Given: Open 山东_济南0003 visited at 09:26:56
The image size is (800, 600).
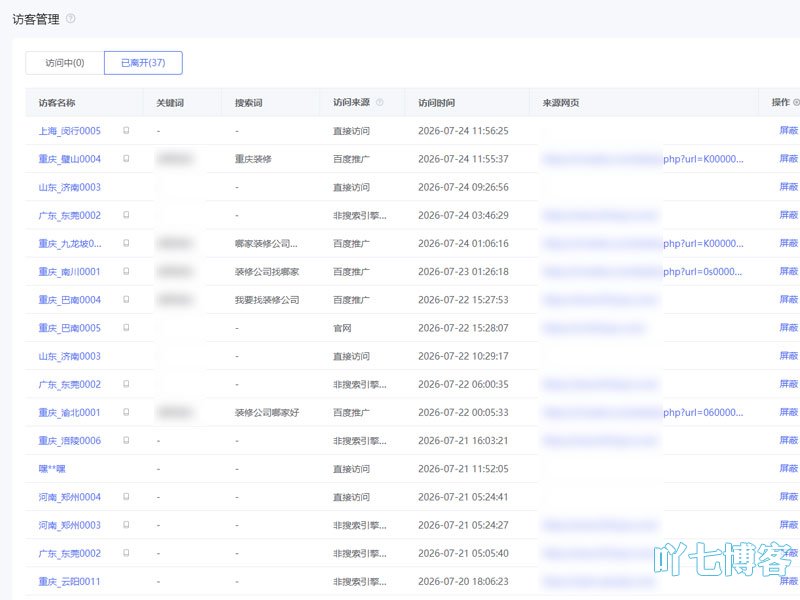Looking at the screenshot, I should [70, 187].
